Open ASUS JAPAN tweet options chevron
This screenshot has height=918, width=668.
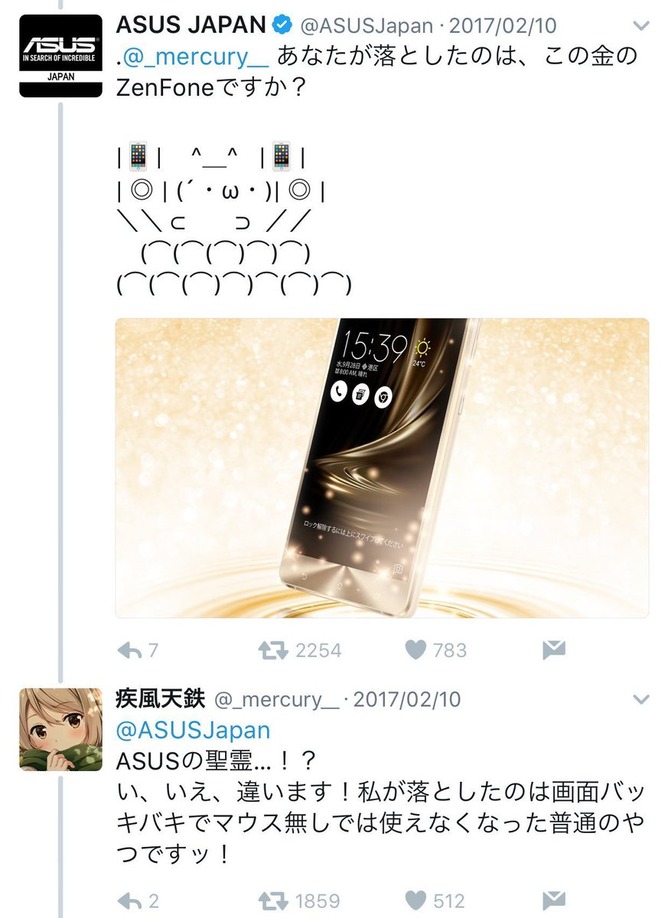tap(642, 26)
